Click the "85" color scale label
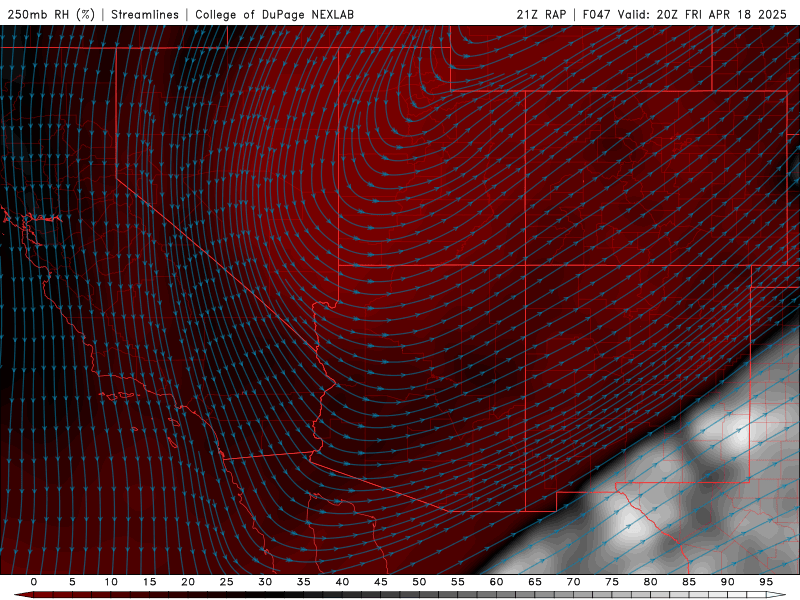Viewport: 800px width, 600px height. (x=689, y=582)
